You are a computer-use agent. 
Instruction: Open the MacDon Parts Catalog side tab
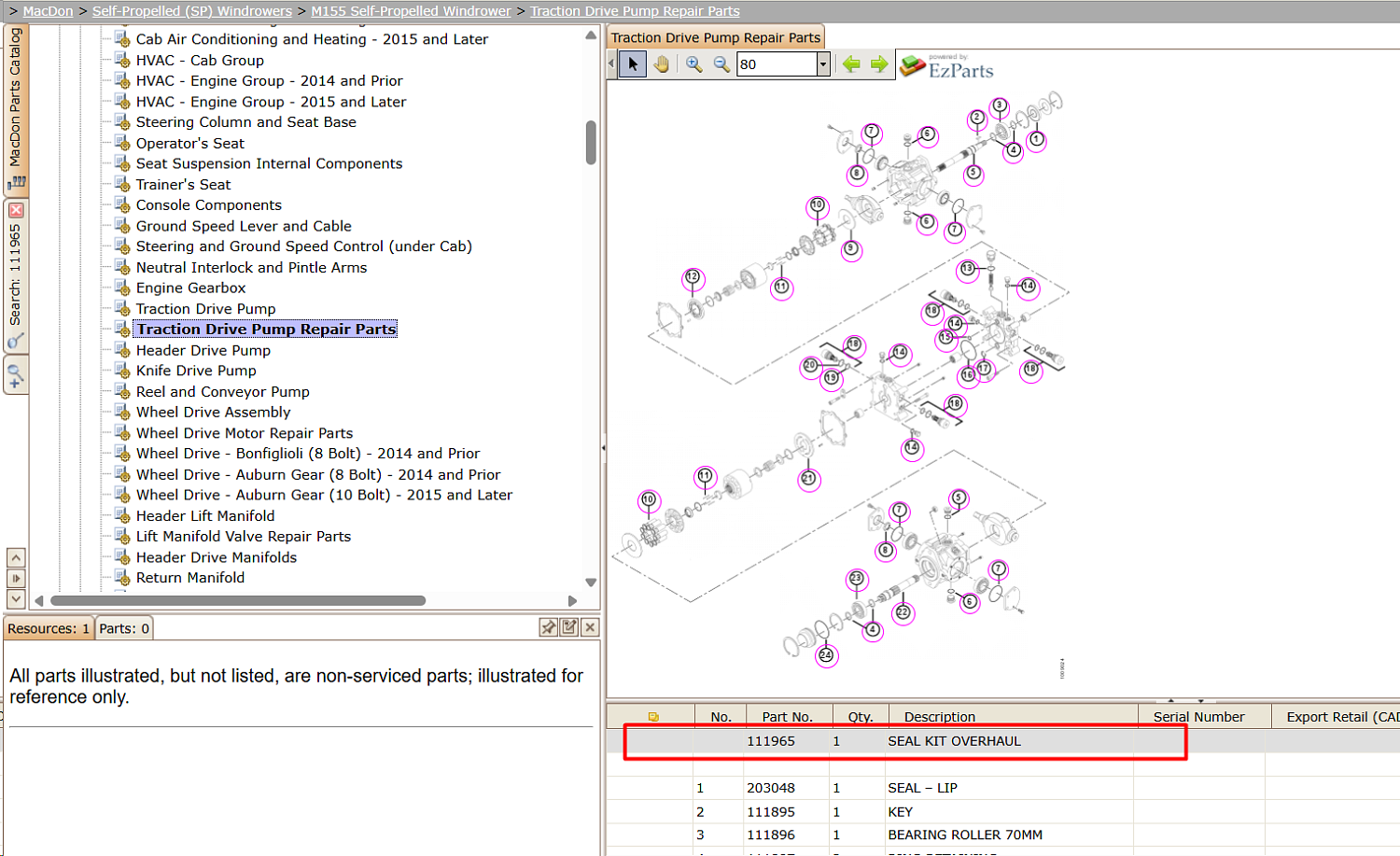(x=16, y=109)
